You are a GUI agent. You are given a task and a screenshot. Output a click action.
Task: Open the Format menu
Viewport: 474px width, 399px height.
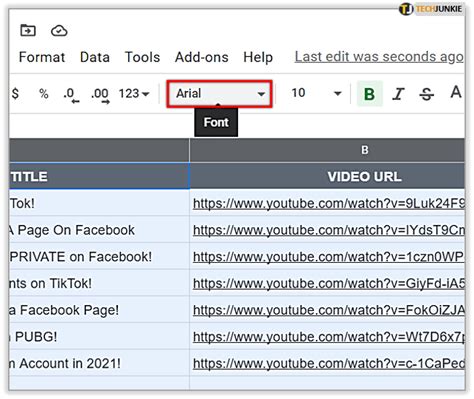pos(42,57)
